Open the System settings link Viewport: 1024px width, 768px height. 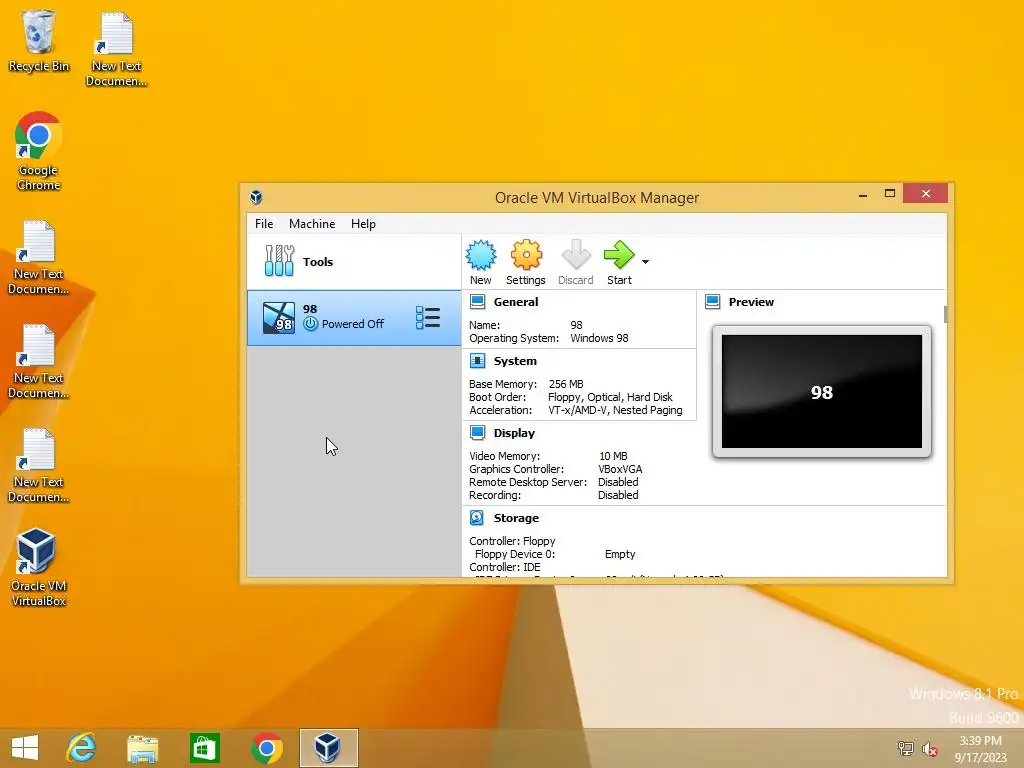(x=515, y=361)
